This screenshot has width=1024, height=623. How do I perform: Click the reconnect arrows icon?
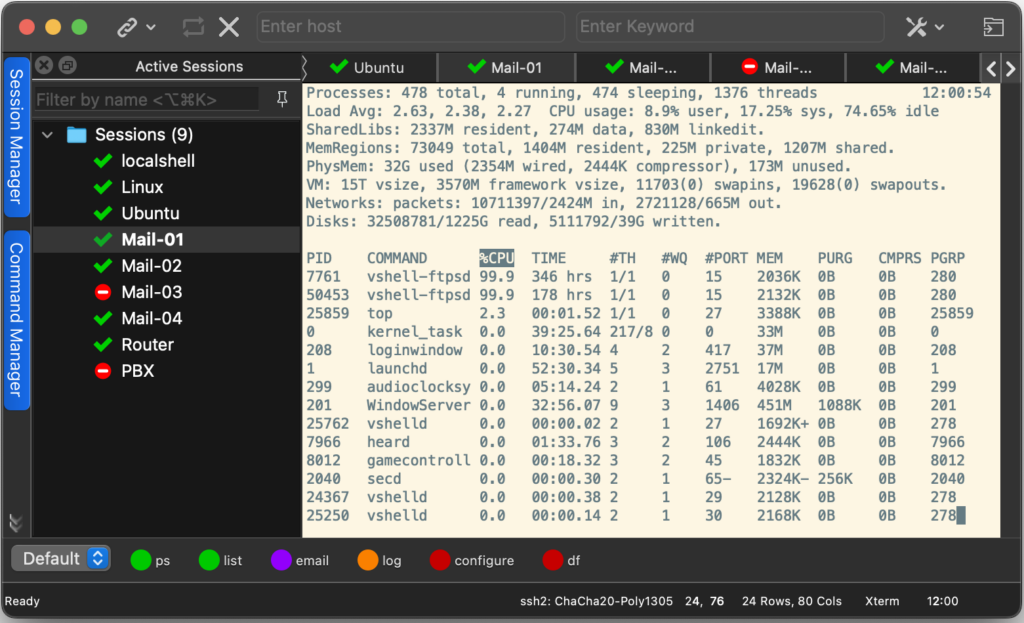tap(193, 27)
